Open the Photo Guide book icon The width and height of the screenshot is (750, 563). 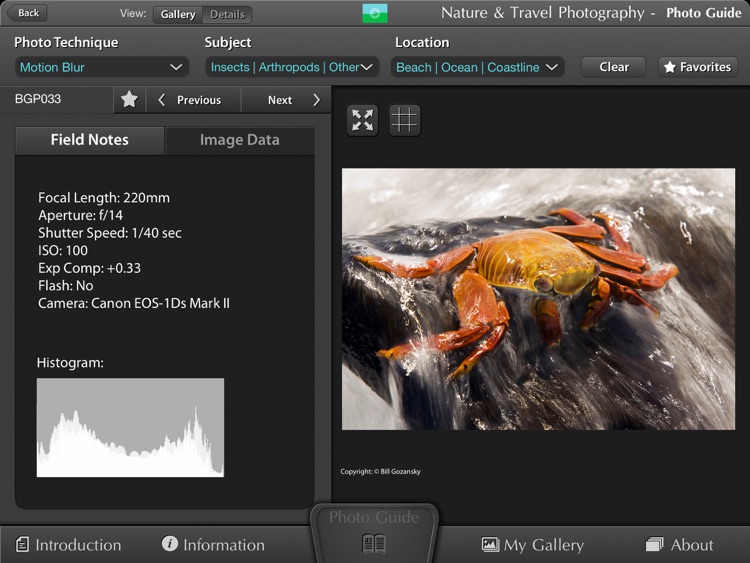click(374, 544)
